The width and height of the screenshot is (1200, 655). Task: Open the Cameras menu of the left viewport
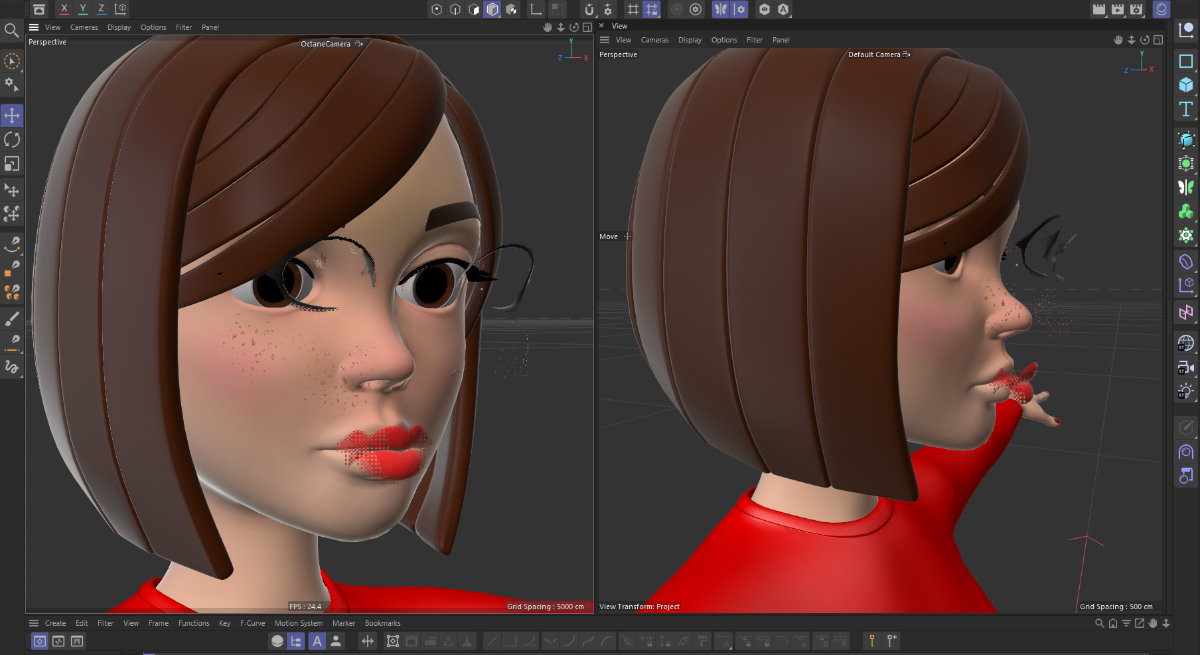click(x=85, y=27)
